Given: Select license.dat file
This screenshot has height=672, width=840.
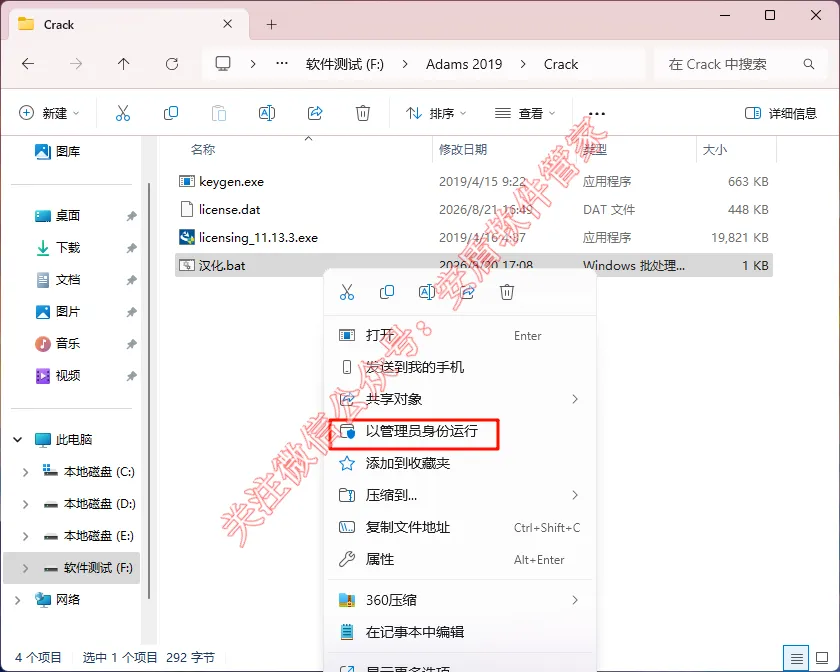Looking at the screenshot, I should coord(229,210).
